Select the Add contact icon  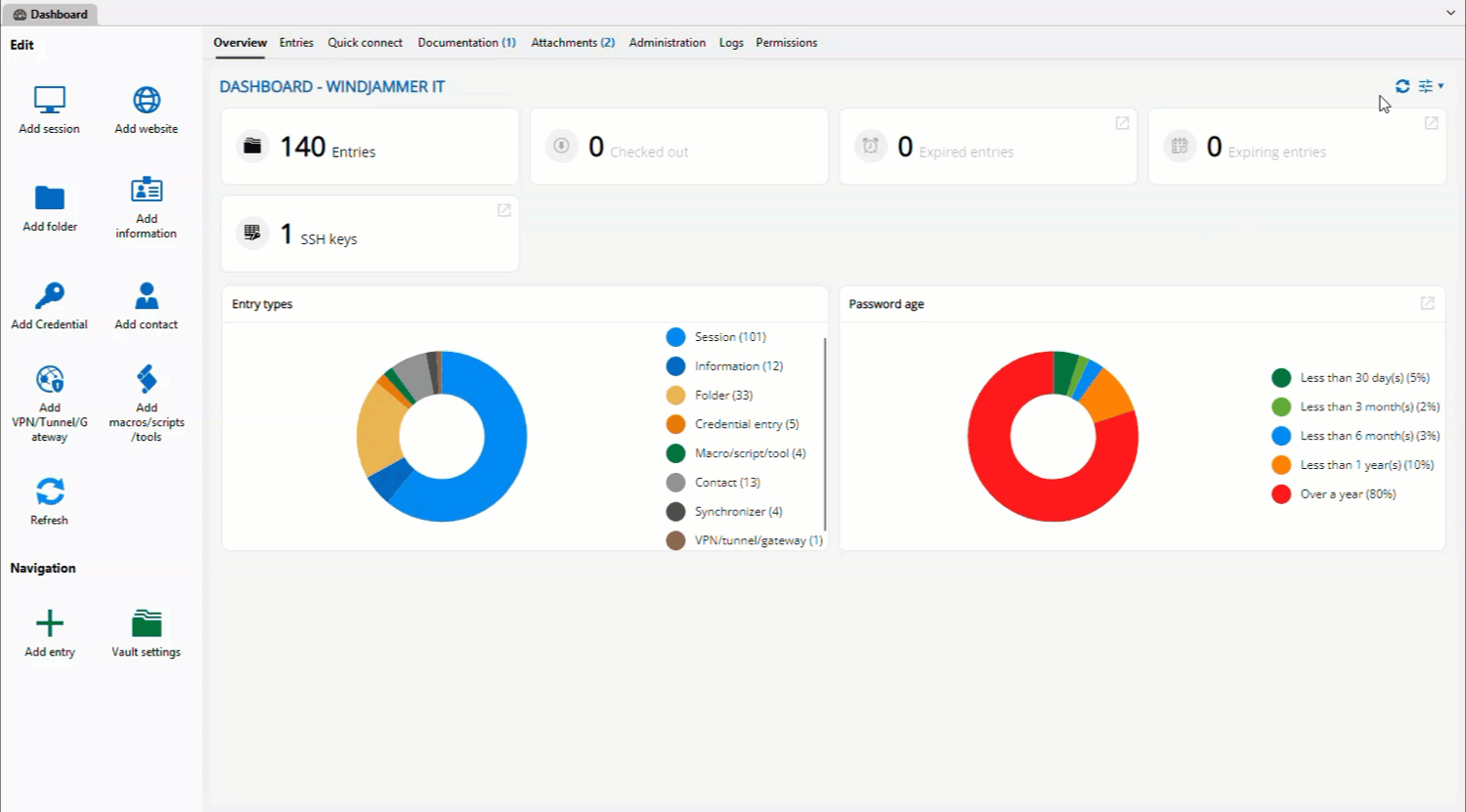coord(145,294)
